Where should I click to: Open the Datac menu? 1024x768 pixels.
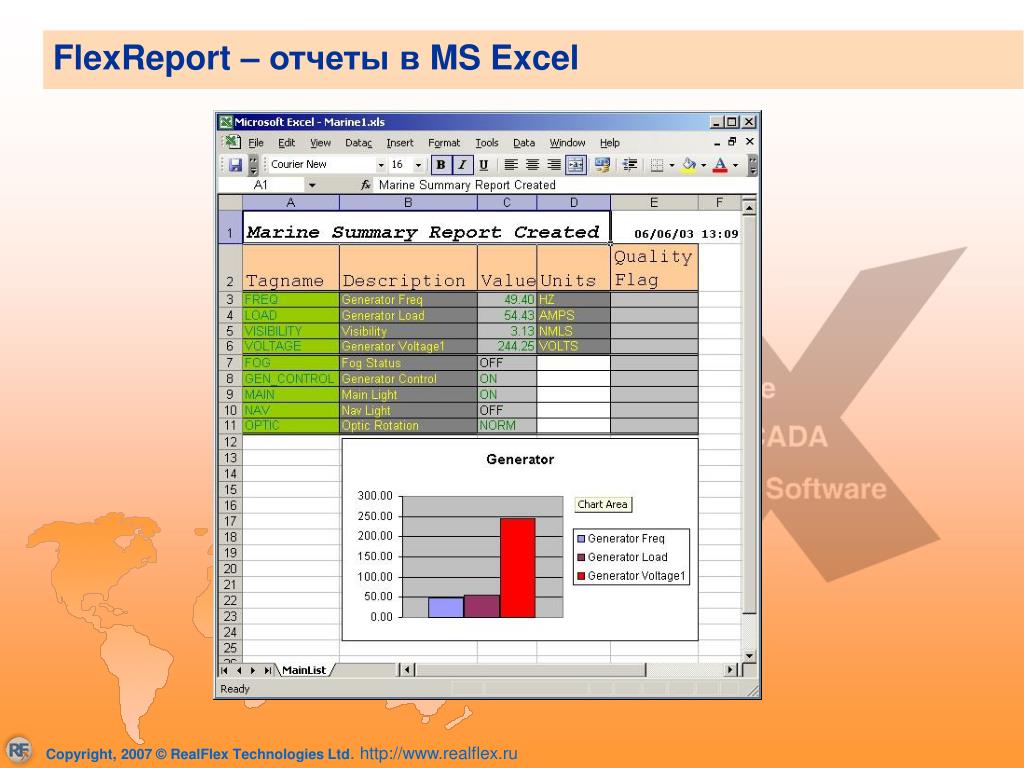(358, 143)
